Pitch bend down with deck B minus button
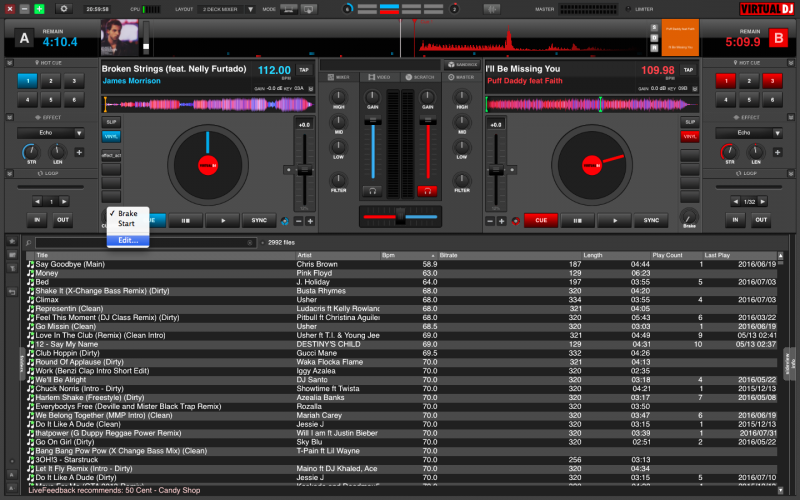Screen dimensions: 800x500 pos(490,221)
